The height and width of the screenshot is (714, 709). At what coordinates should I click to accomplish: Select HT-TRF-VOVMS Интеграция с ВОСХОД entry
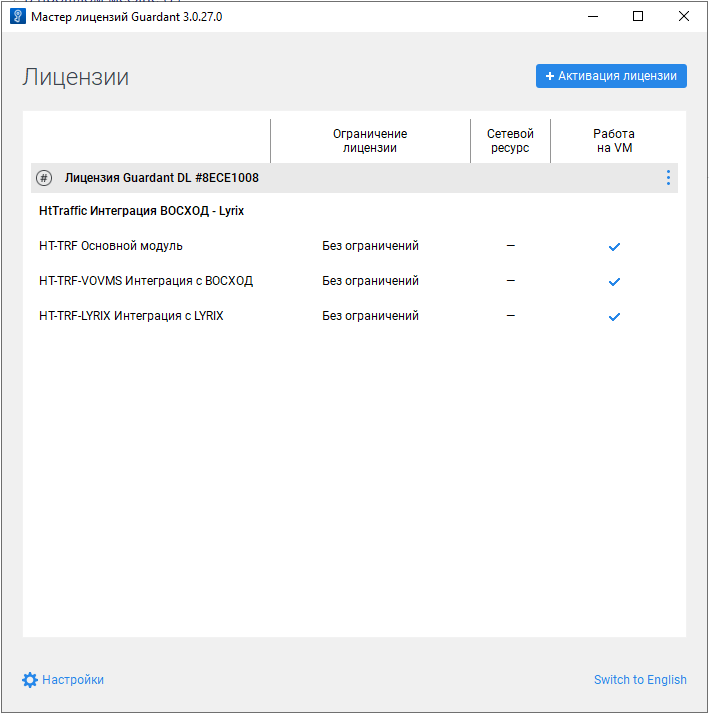[146, 281]
